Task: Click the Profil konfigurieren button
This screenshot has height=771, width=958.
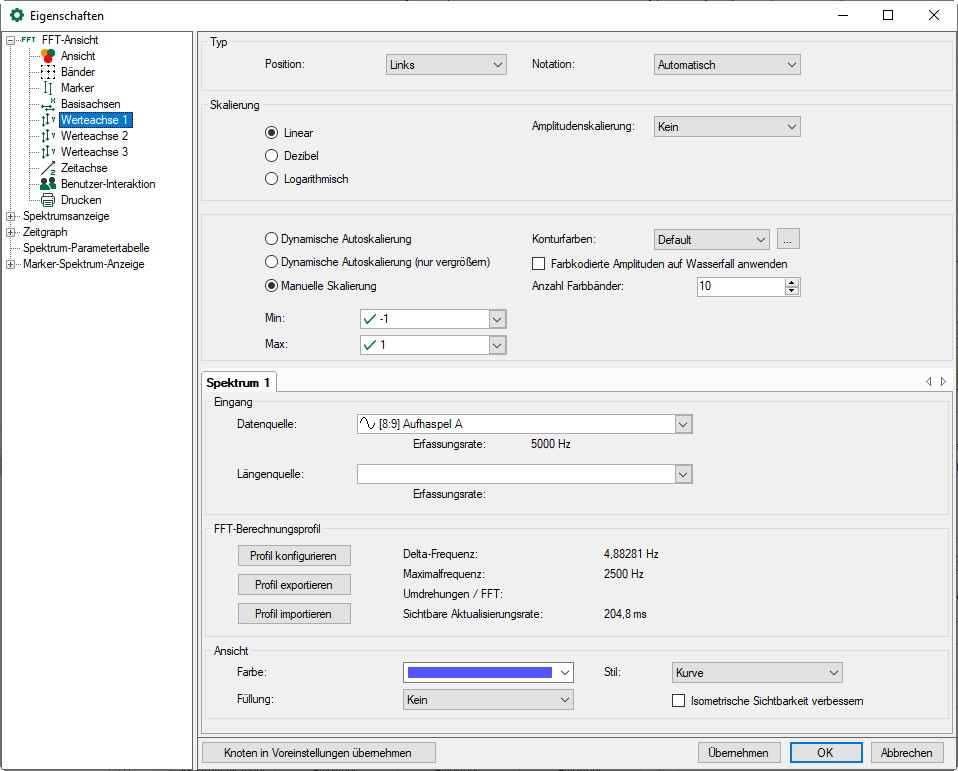Action: pos(294,555)
